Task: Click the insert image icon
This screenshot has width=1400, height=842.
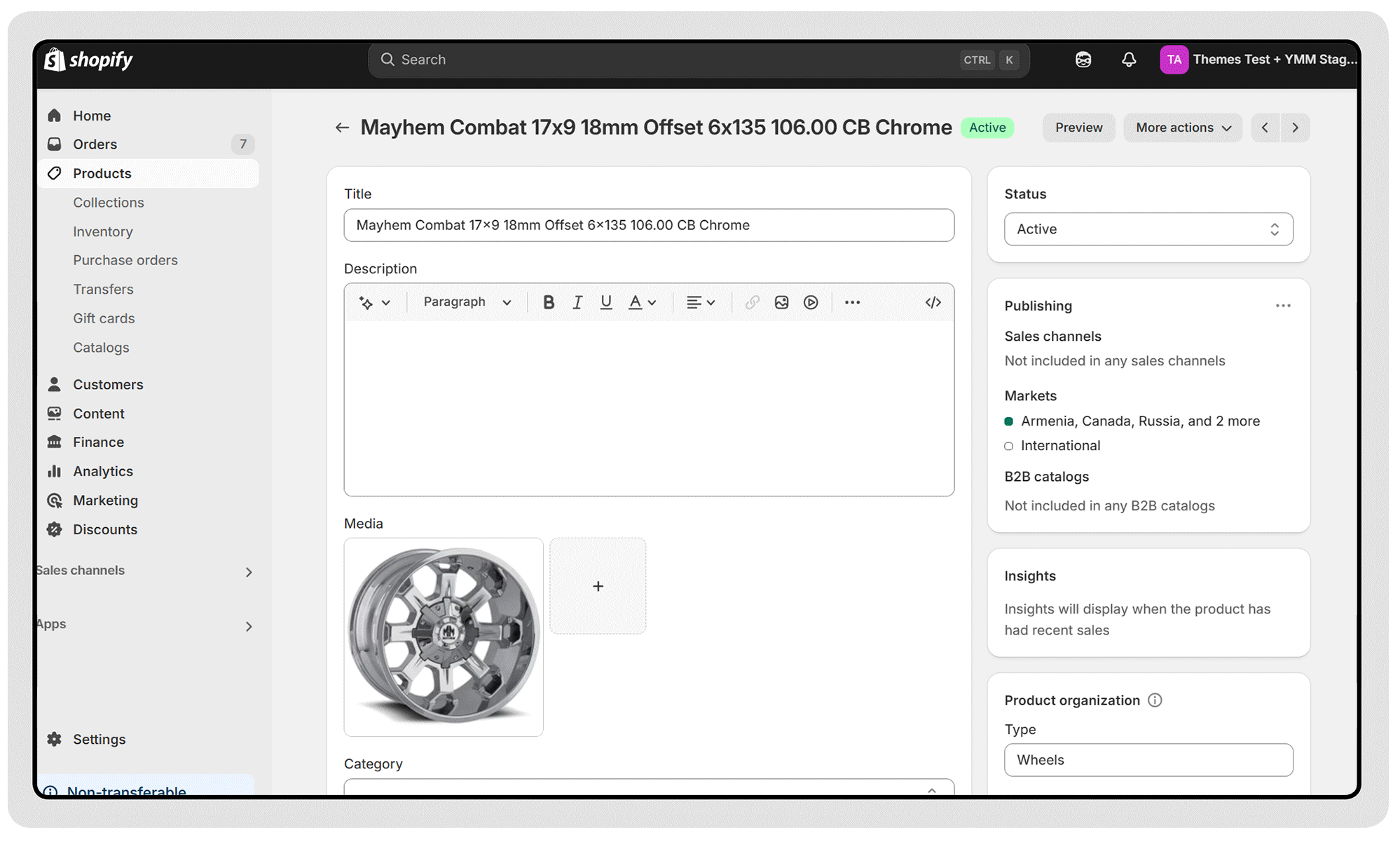Action: 781,302
